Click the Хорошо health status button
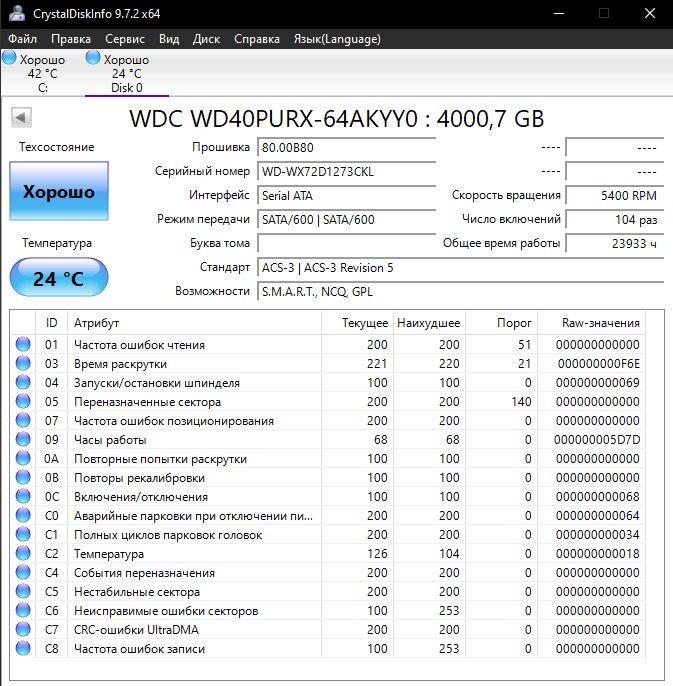This screenshot has width=673, height=686. point(59,191)
